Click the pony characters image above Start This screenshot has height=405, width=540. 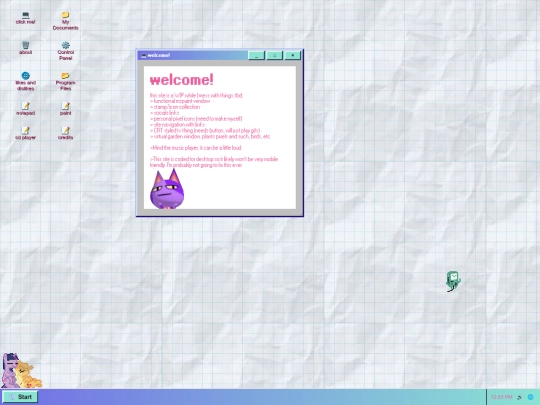(x=21, y=370)
